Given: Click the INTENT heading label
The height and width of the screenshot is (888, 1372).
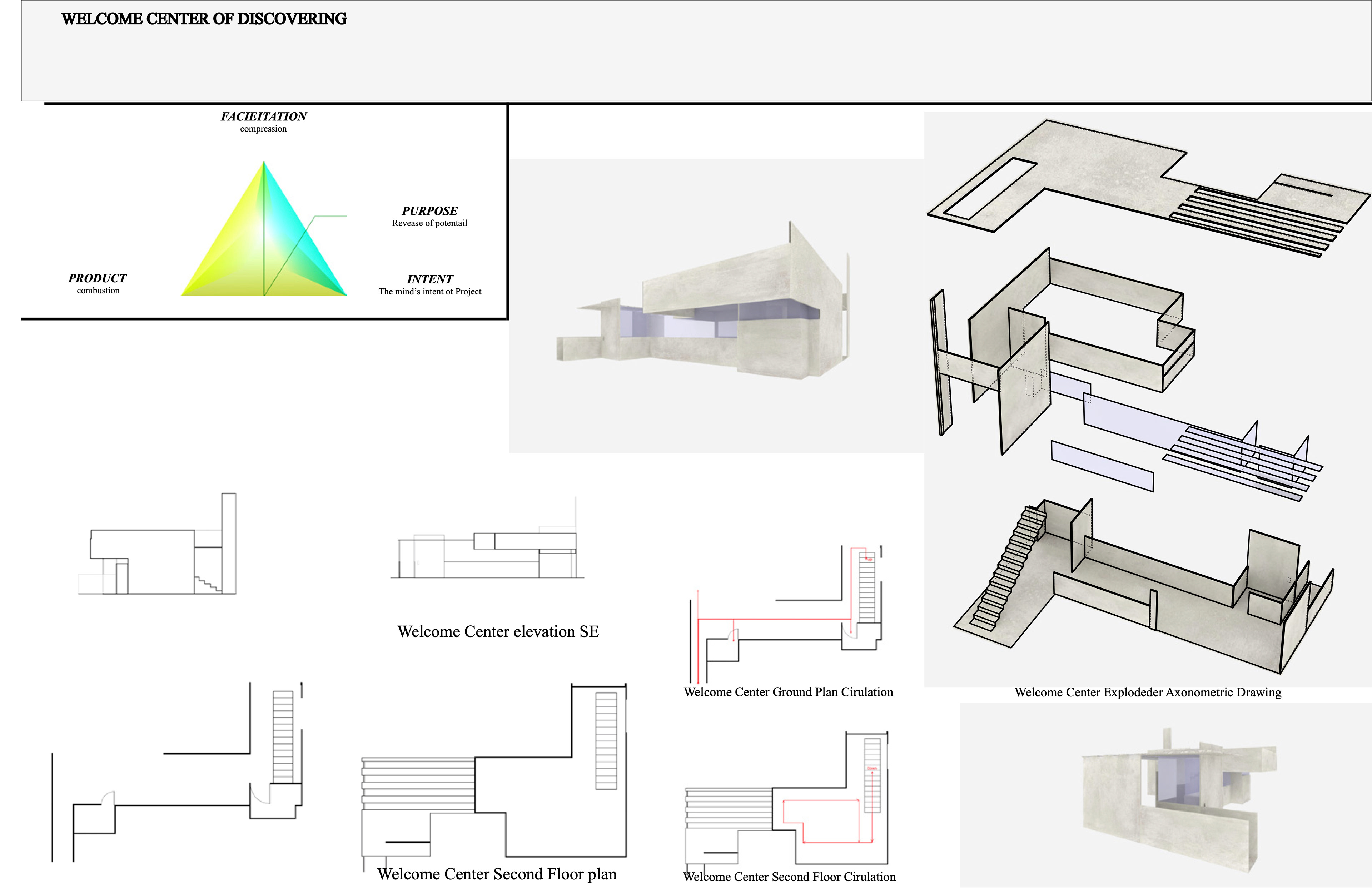Looking at the screenshot, I should (429, 279).
